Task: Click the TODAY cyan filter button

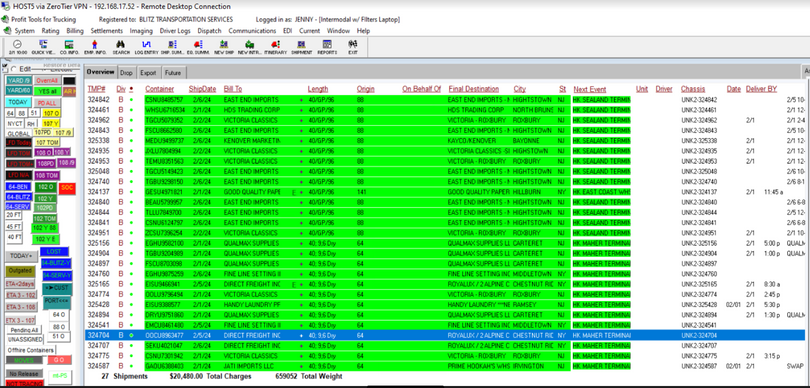Action: click(x=18, y=102)
